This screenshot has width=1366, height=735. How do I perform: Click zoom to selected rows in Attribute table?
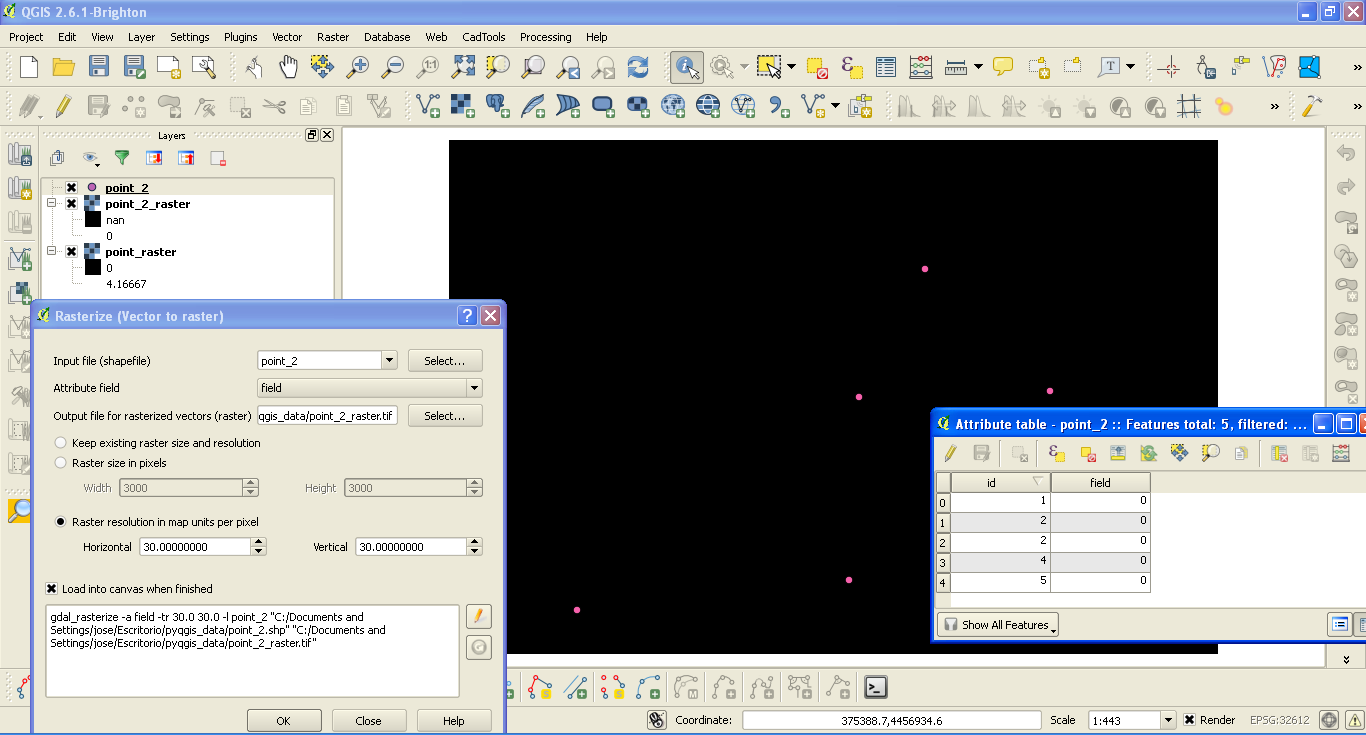pos(1210,453)
